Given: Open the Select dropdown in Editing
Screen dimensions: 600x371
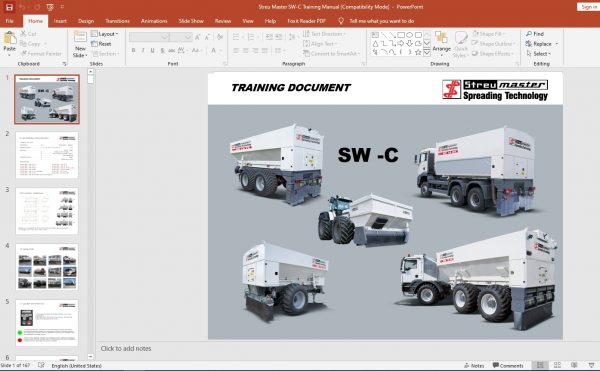Looking at the screenshot, I should click(x=538, y=54).
